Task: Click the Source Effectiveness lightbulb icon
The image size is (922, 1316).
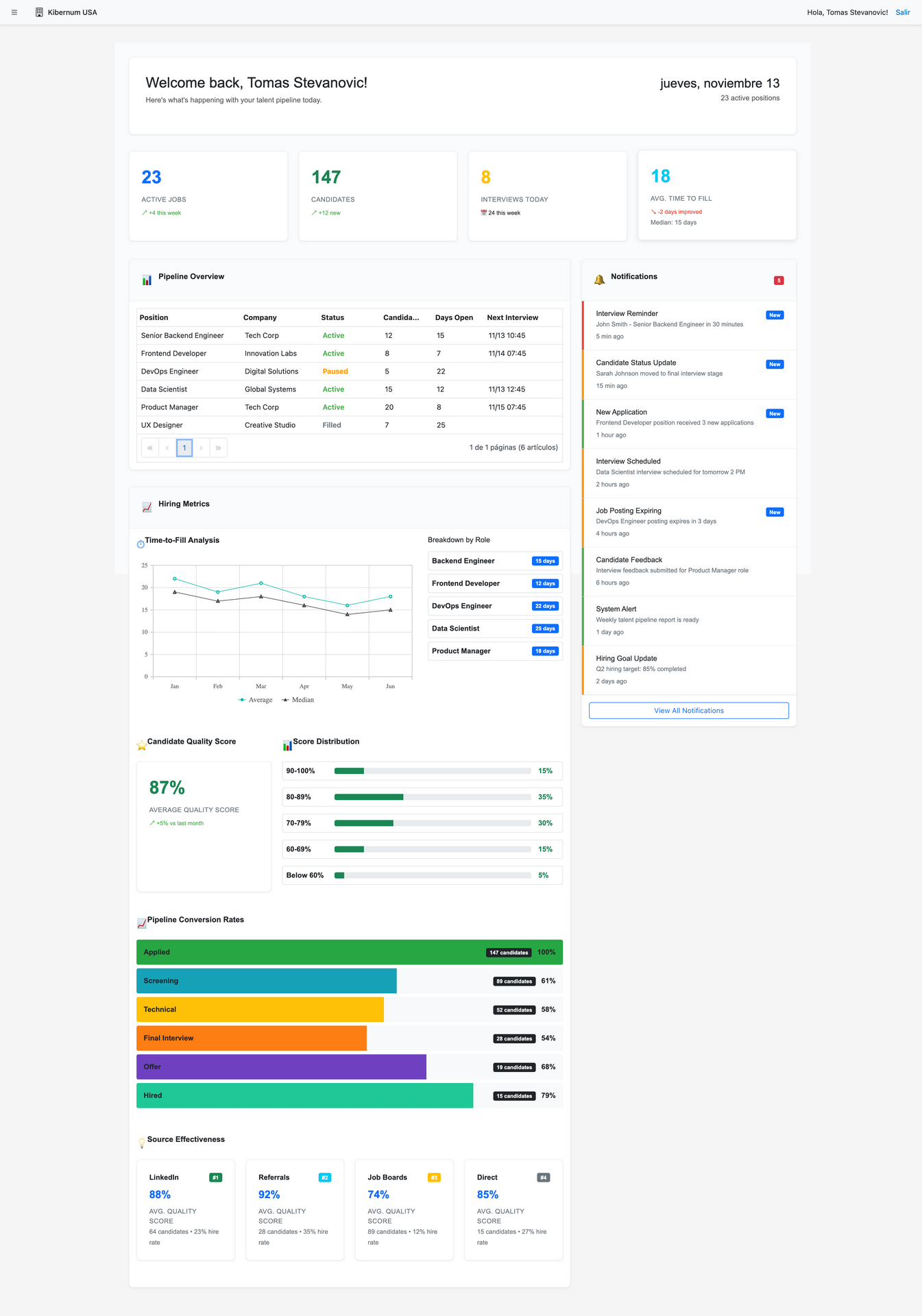Action: tap(141, 1143)
